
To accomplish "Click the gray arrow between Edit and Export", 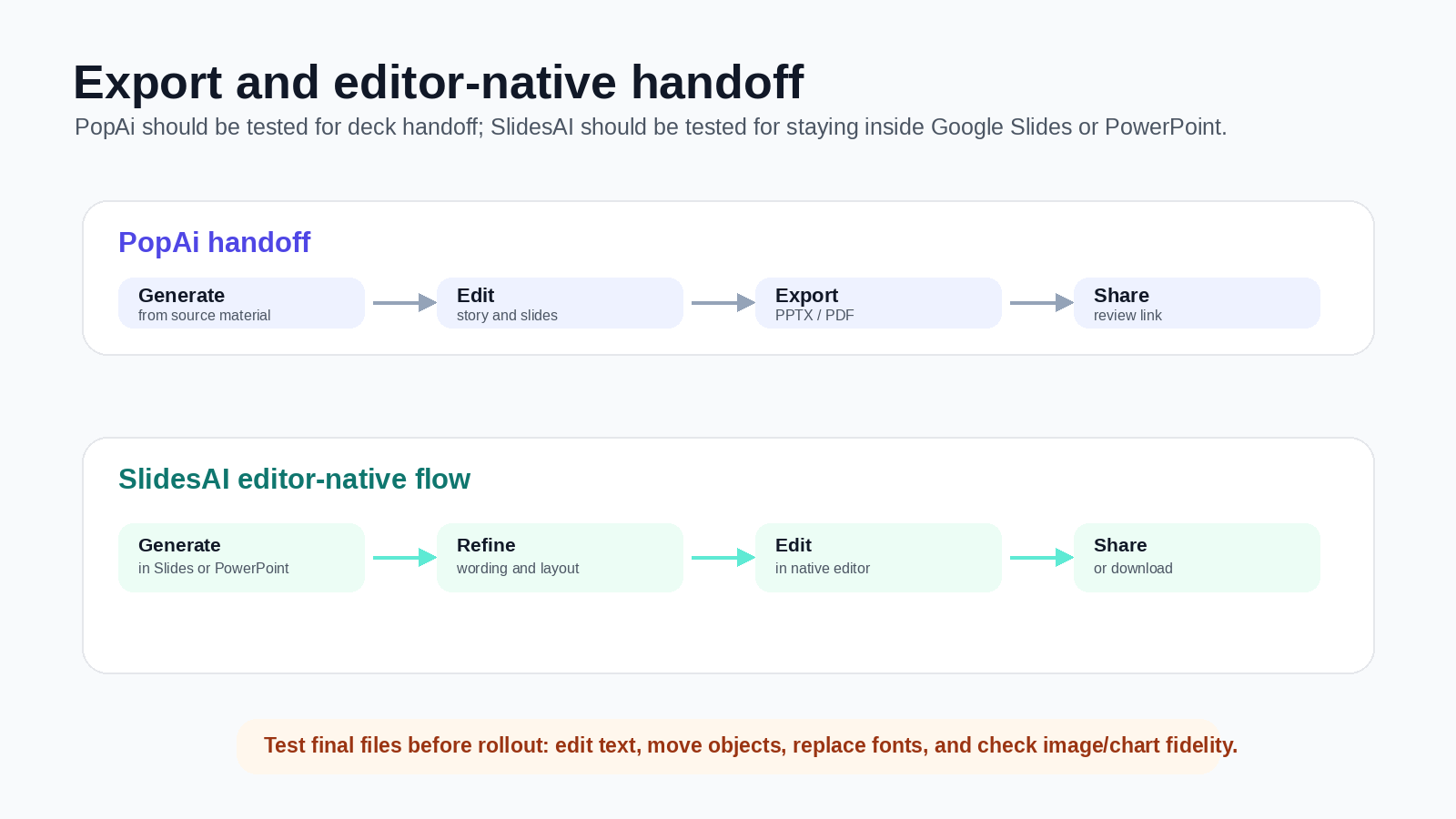I will (723, 303).
